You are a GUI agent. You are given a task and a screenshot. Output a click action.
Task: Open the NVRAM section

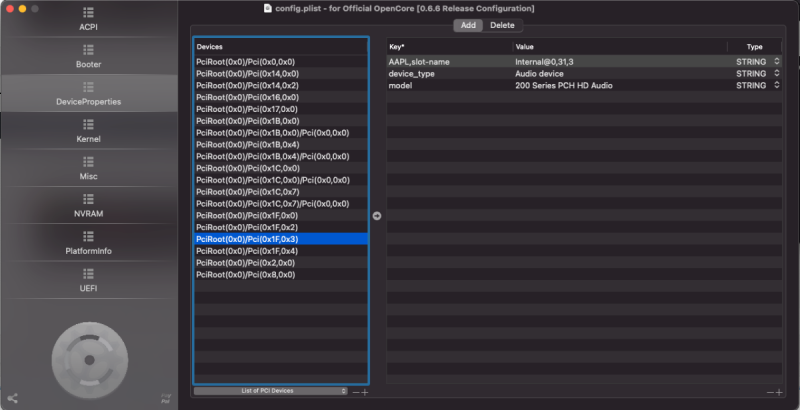pyautogui.click(x=88, y=206)
